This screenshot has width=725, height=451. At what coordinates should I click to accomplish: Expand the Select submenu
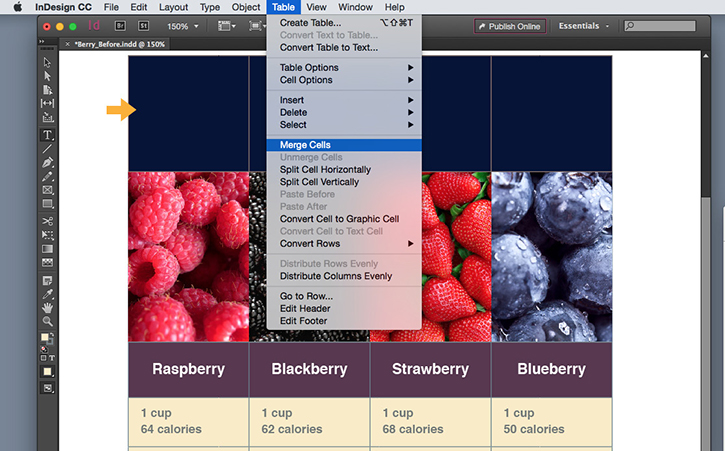344,125
